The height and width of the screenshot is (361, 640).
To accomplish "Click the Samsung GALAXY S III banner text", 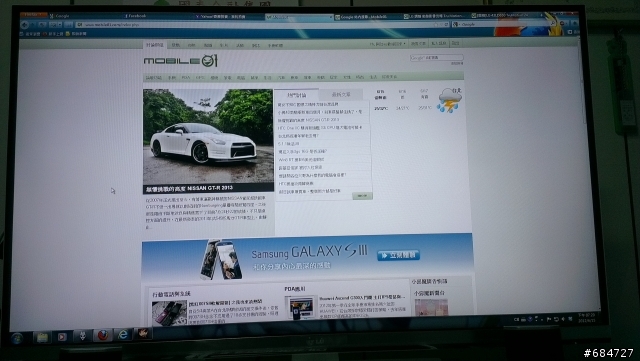I will click(309, 252).
